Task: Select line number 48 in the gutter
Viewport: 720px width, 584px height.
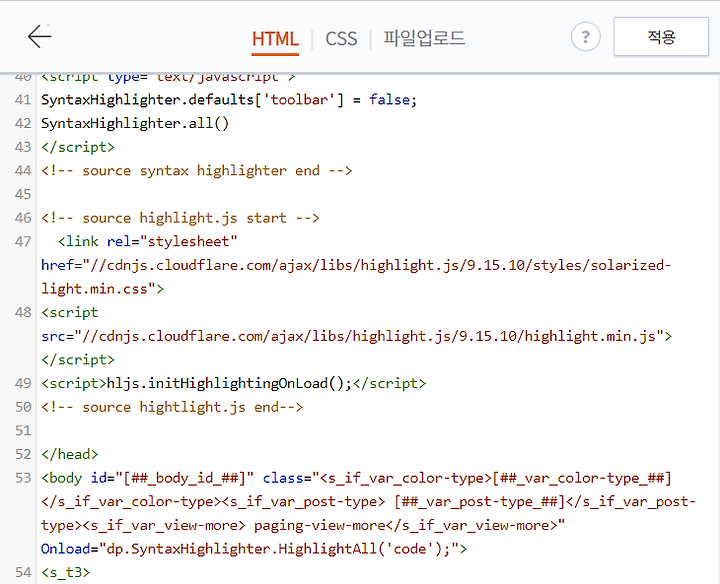Action: [23, 312]
